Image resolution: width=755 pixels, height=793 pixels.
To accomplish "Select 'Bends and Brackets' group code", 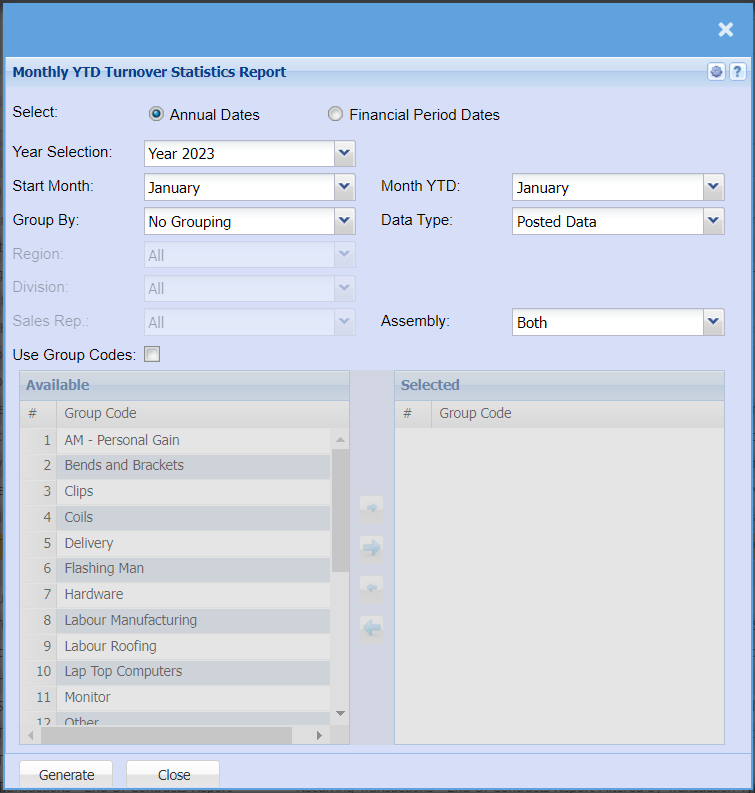I will 175,466.
